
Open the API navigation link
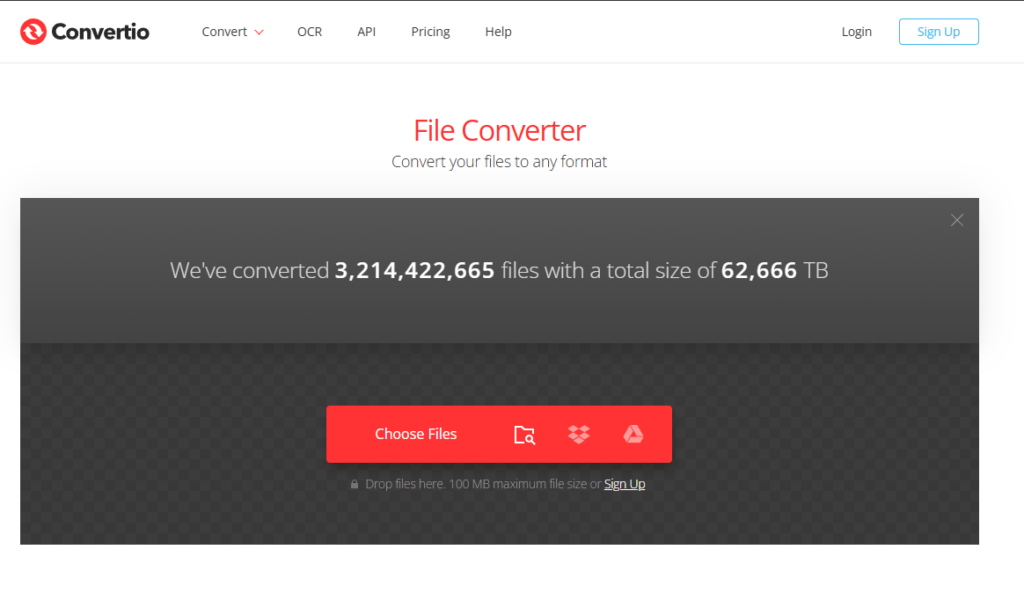click(366, 32)
